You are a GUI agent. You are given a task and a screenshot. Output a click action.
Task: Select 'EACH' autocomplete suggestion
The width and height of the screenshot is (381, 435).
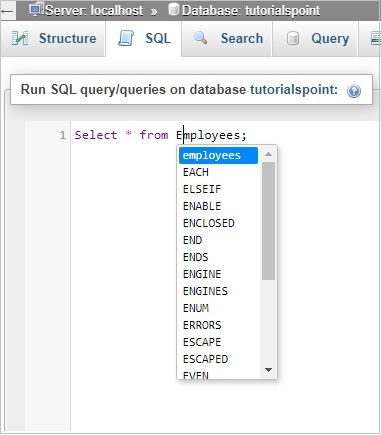click(218, 172)
